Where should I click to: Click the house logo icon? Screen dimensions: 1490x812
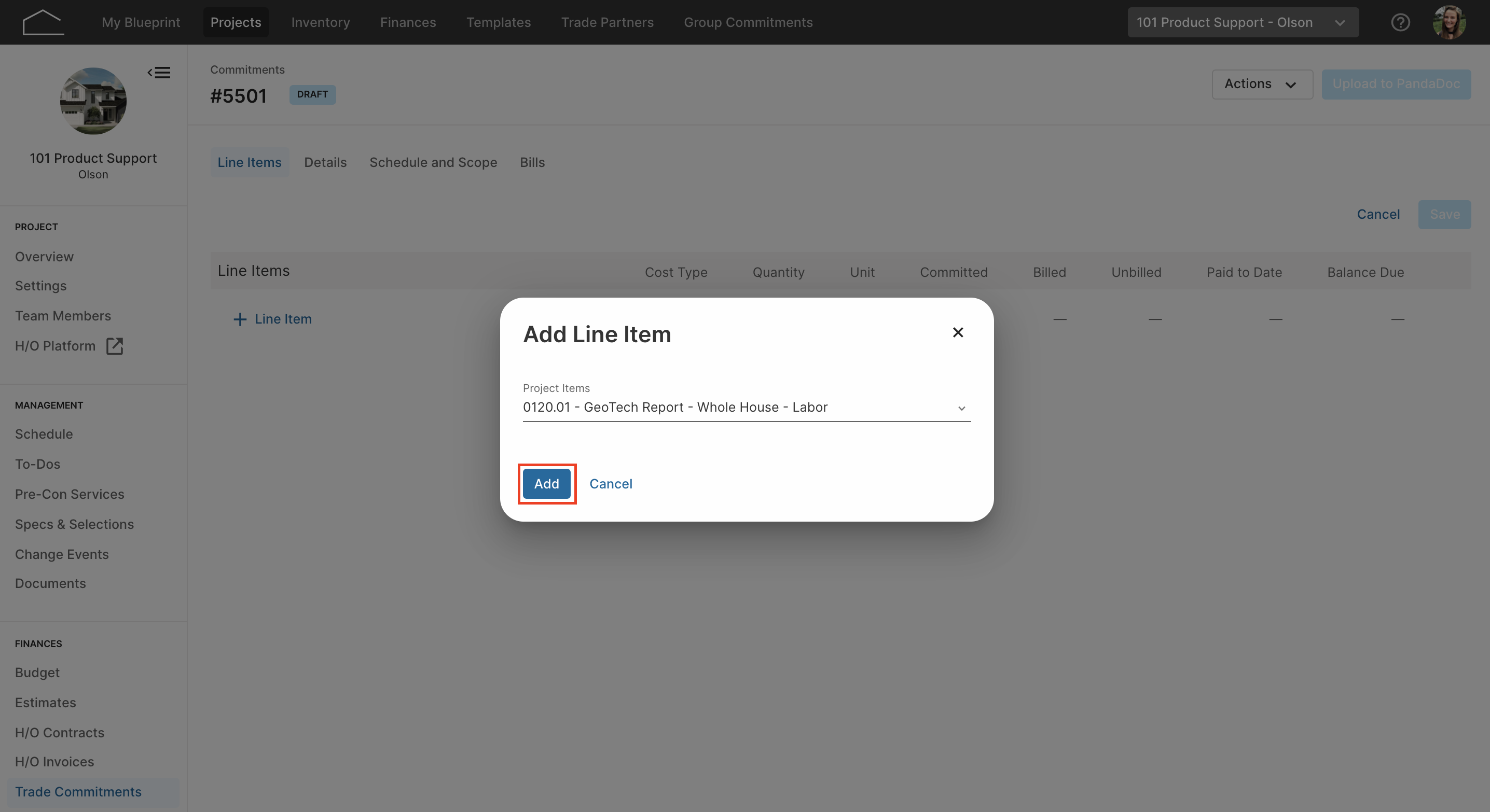tap(43, 22)
